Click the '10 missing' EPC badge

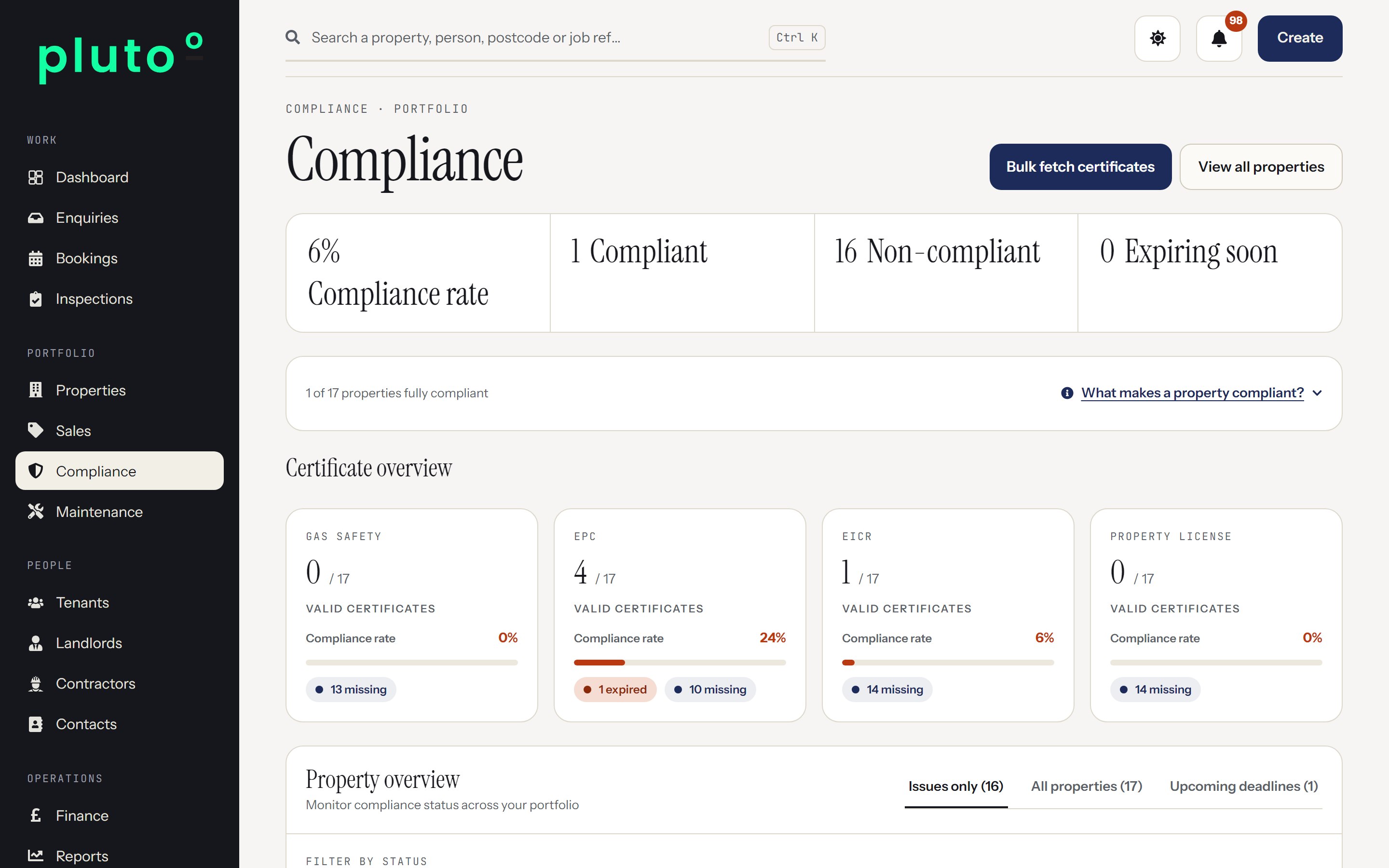tap(710, 690)
